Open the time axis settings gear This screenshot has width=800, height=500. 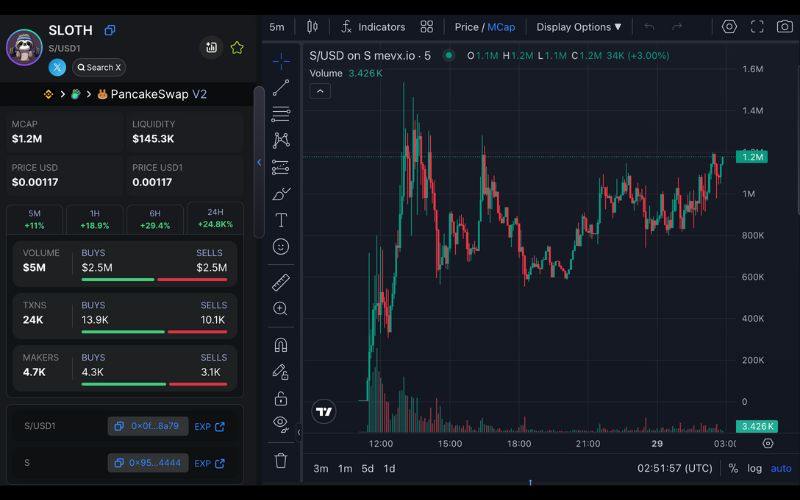768,443
